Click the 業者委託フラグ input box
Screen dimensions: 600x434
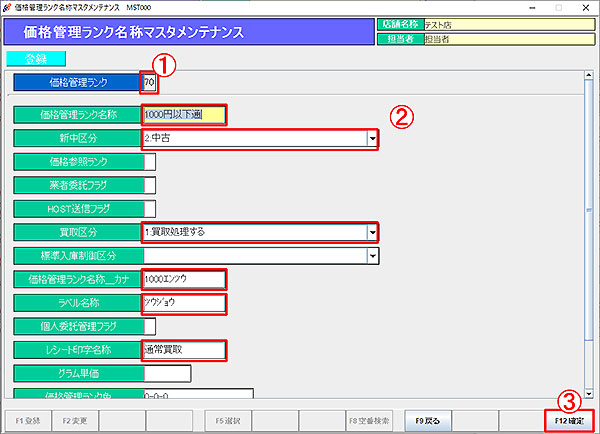pos(150,186)
